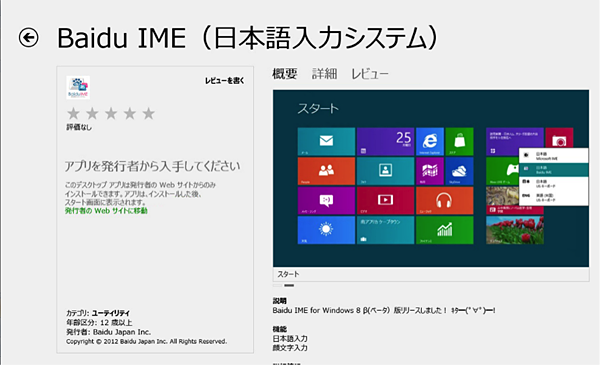Click the Weather sun tile
The width and height of the screenshot is (600, 365).
tap(326, 230)
